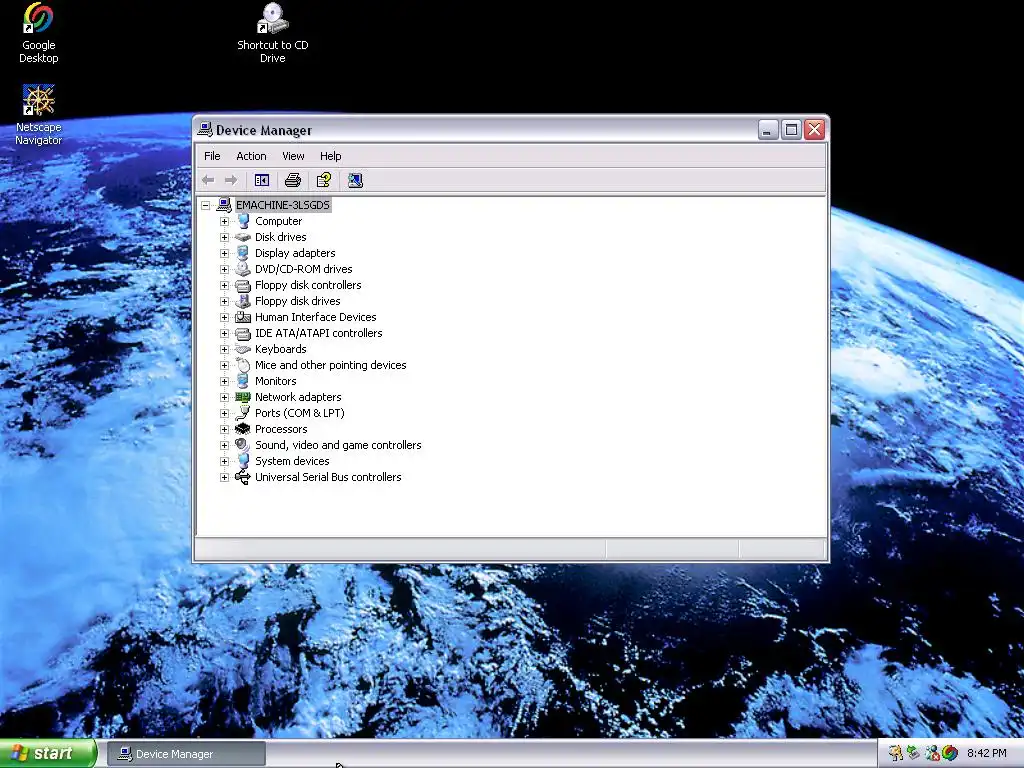Click the Forward arrow toolbar icon
Screen dimensions: 1024x768
[231, 180]
